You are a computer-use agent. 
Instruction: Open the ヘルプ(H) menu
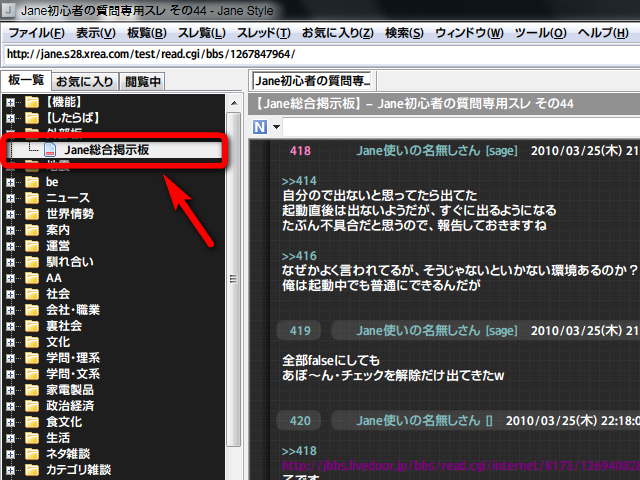[x=603, y=33]
